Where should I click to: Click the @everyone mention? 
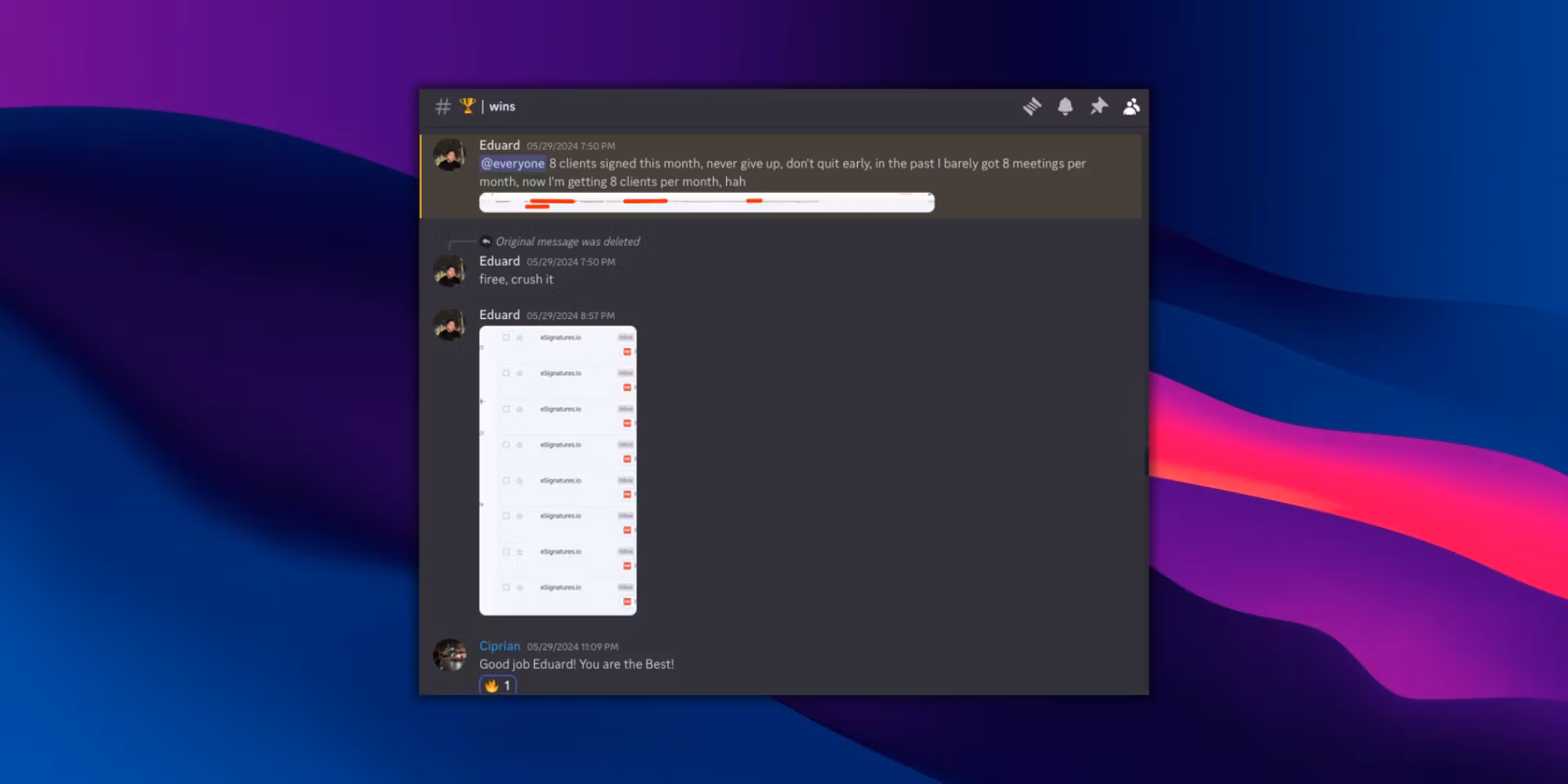(x=513, y=164)
